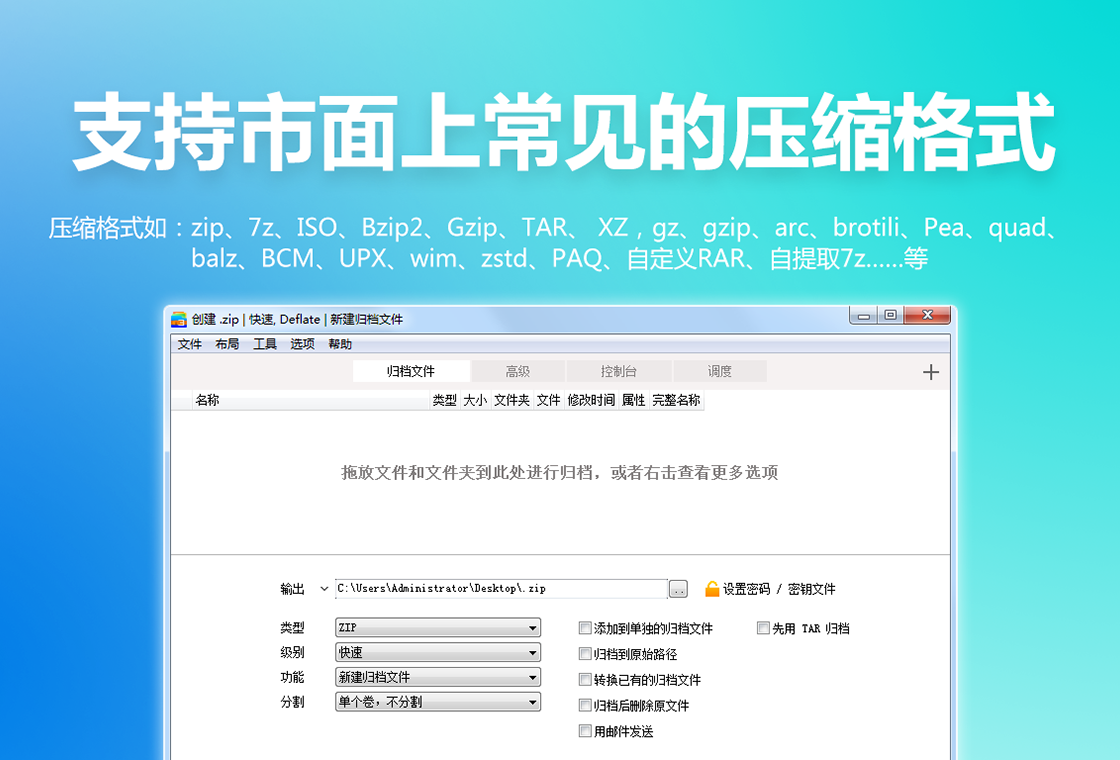Enable 添加到单独的归档文件 checkbox
The image size is (1120, 760).
(x=586, y=629)
